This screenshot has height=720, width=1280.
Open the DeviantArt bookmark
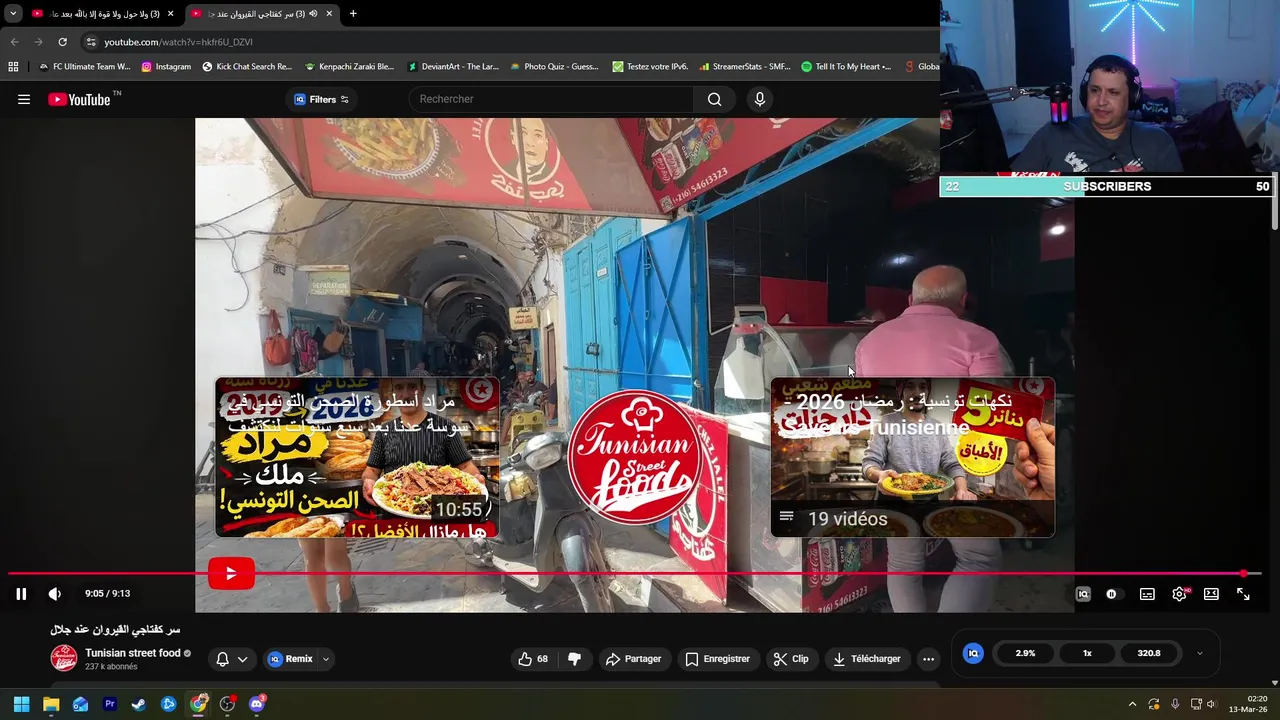click(452, 67)
